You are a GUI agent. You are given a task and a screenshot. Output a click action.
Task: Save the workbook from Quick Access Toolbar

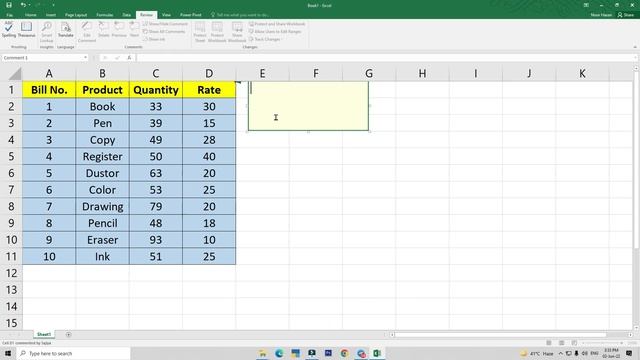pyautogui.click(x=9, y=5)
